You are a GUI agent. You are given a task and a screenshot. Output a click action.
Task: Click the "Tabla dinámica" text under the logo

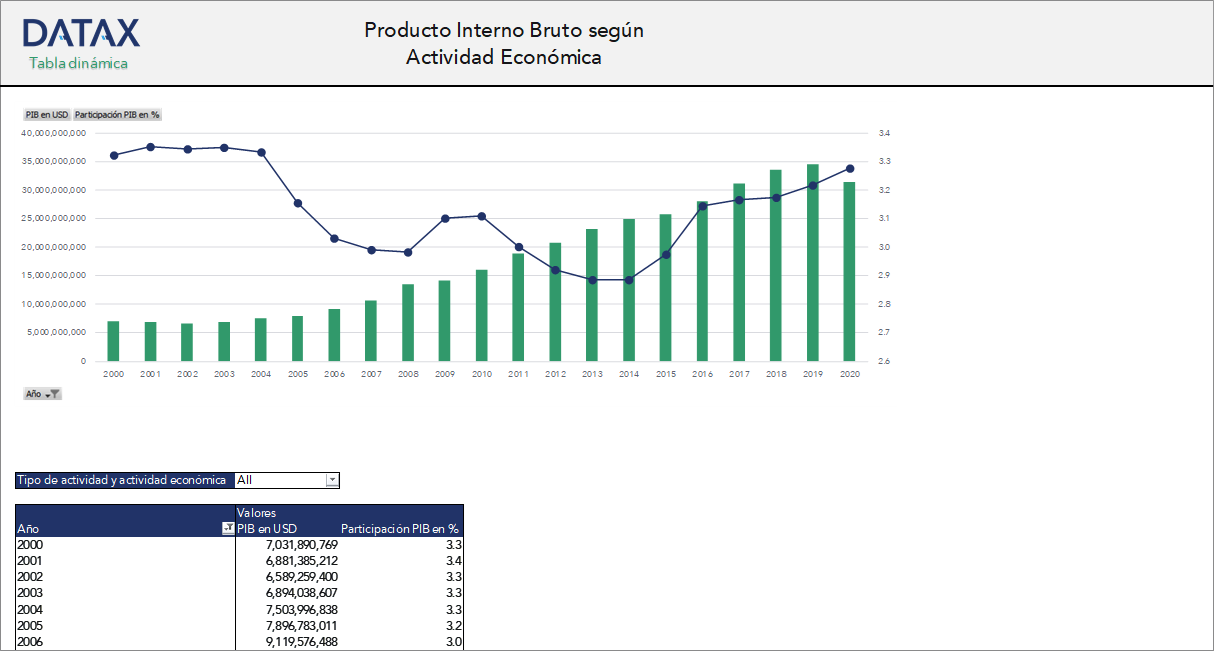pos(79,62)
